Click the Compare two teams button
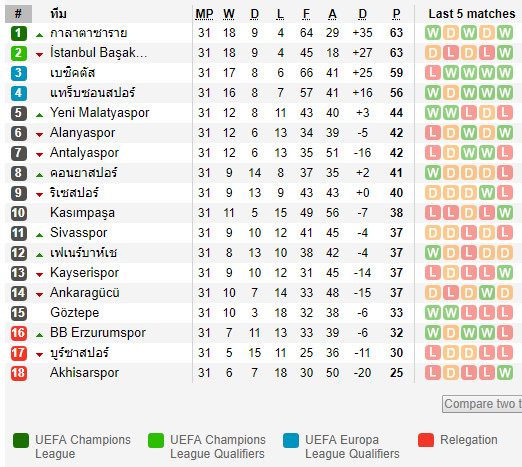 pyautogui.click(x=482, y=404)
